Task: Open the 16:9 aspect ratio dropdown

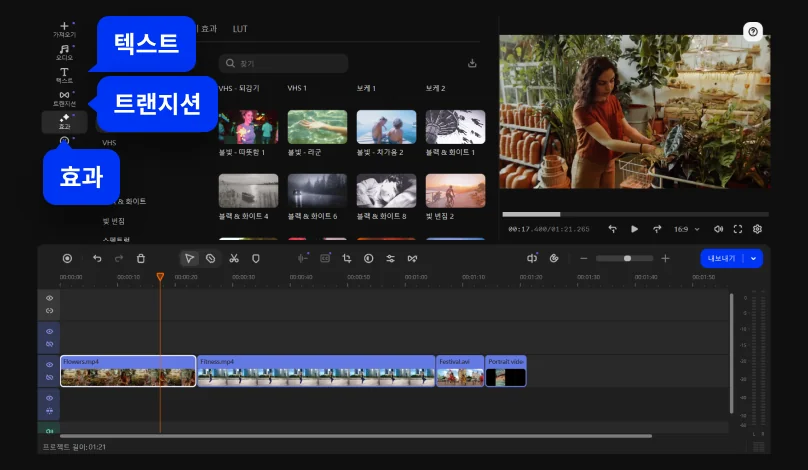Action: 686,229
